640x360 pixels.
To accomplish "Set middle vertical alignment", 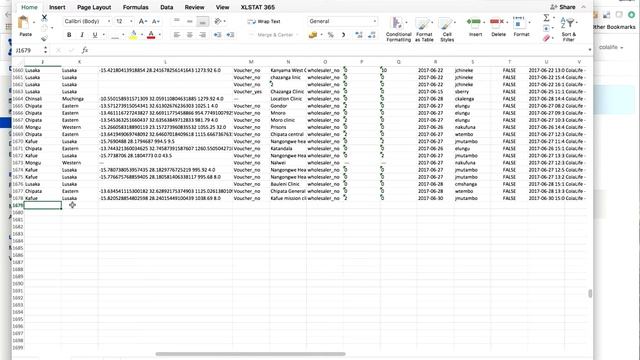I will pos(189,21).
